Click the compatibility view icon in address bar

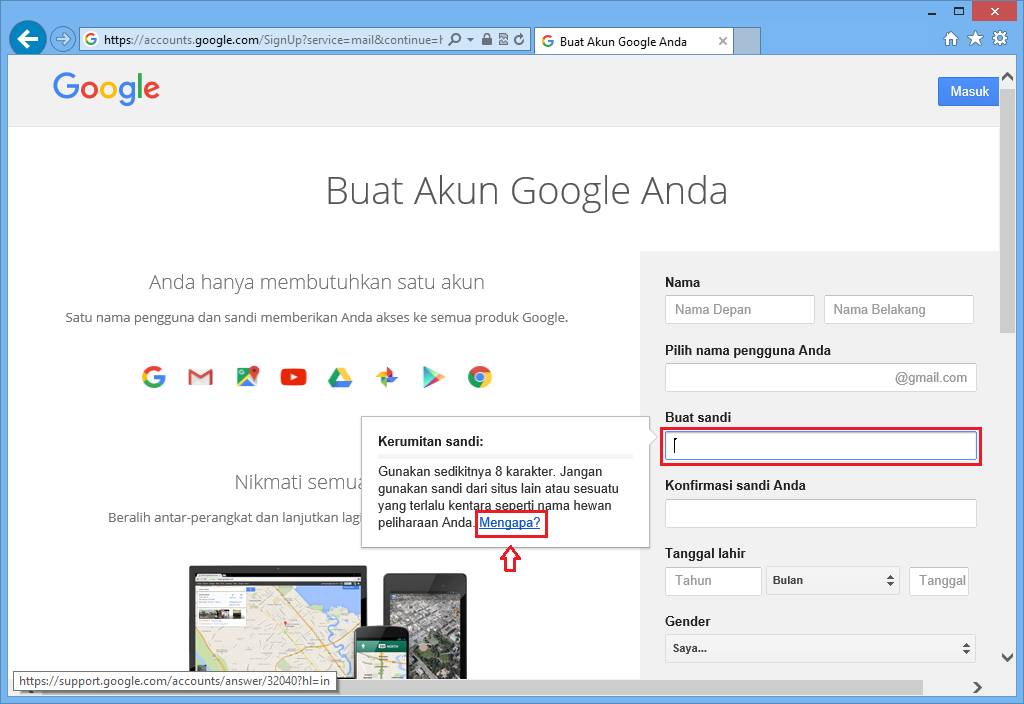504,39
